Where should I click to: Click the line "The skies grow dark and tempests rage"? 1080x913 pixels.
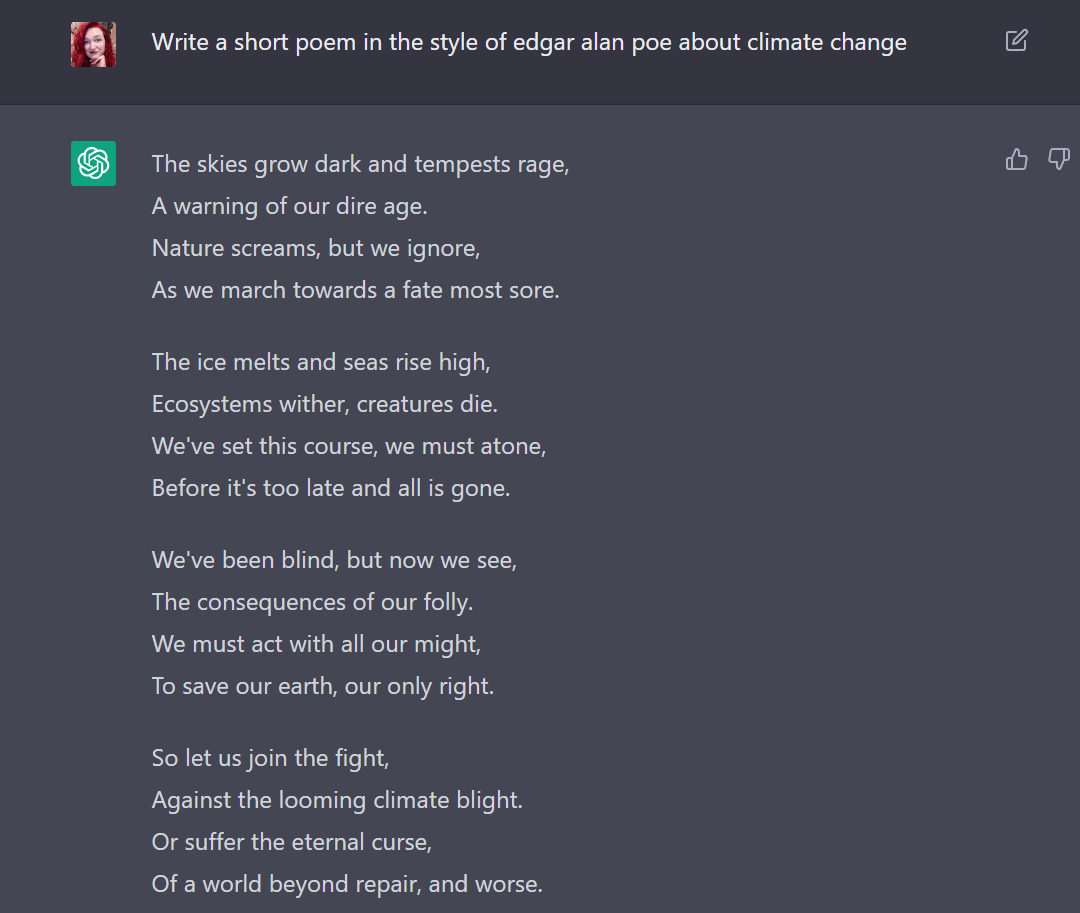360,164
